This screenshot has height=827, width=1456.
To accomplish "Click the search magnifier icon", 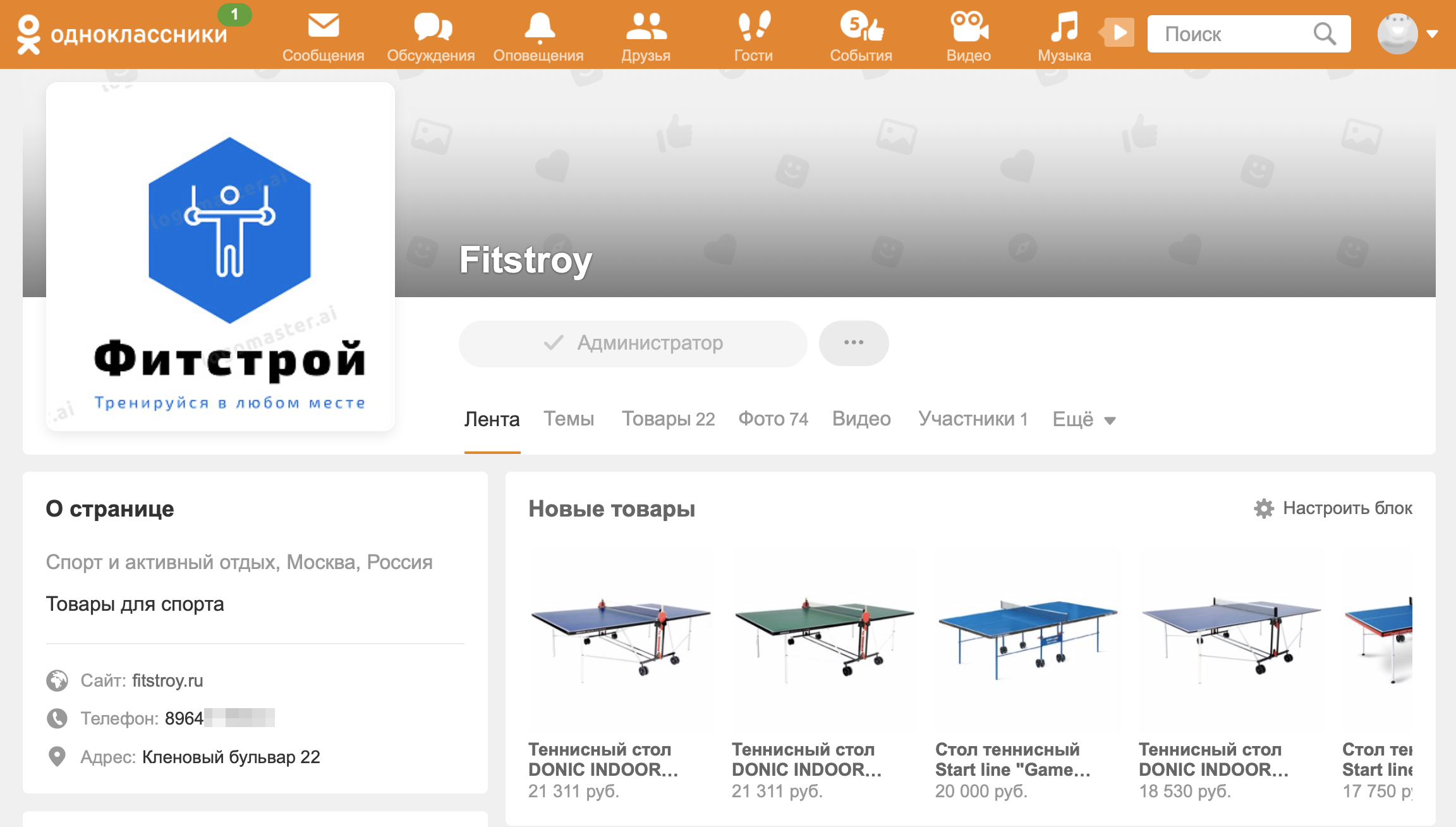I will tap(1325, 34).
